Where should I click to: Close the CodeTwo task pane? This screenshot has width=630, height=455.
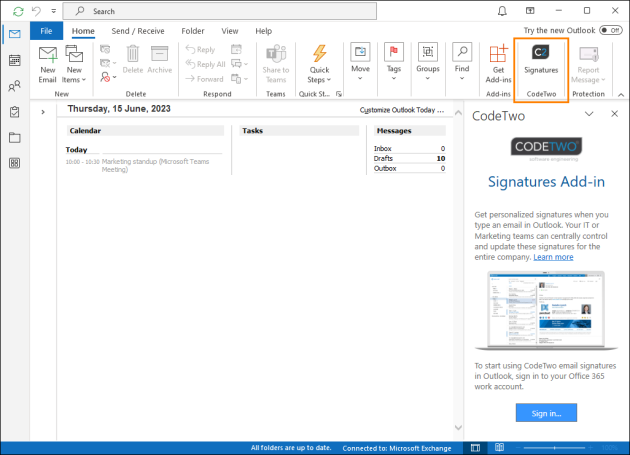[615, 114]
